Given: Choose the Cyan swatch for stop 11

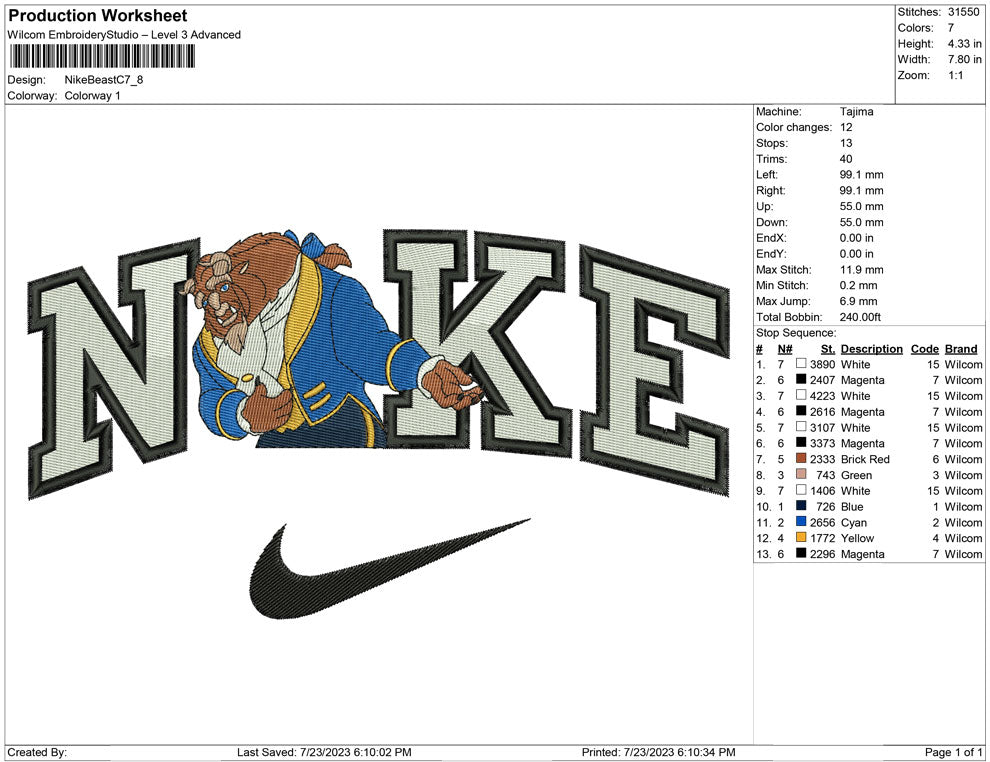Looking at the screenshot, I should [801, 521].
